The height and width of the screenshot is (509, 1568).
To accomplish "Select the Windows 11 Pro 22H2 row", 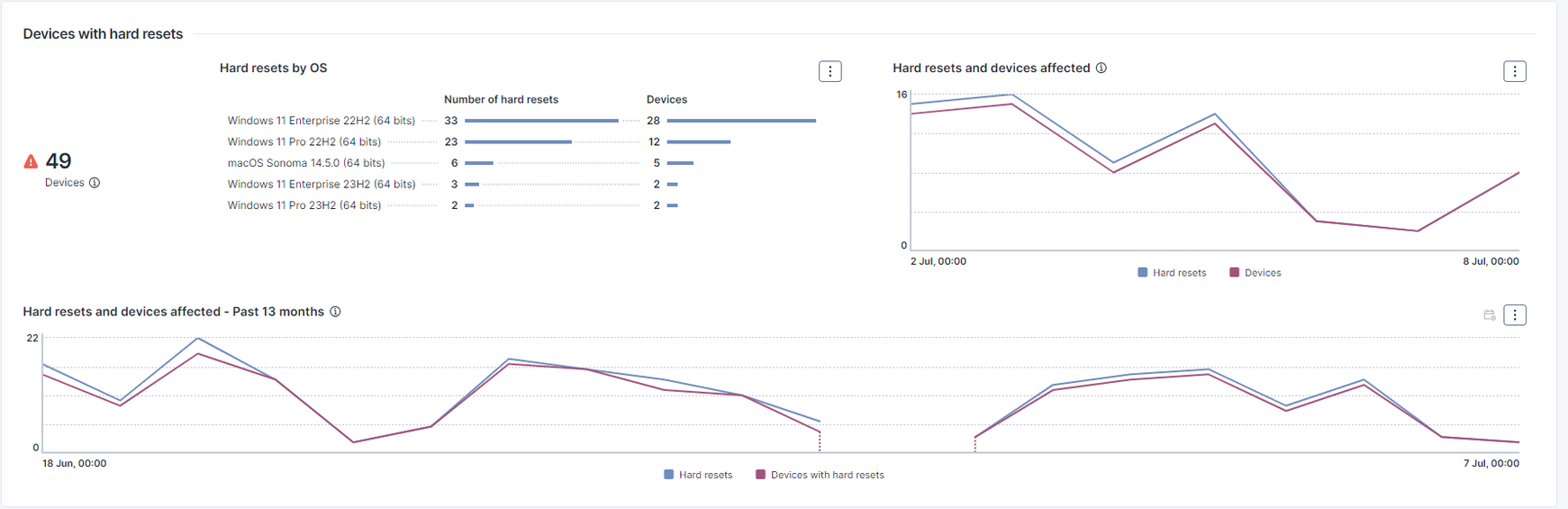I will click(304, 142).
